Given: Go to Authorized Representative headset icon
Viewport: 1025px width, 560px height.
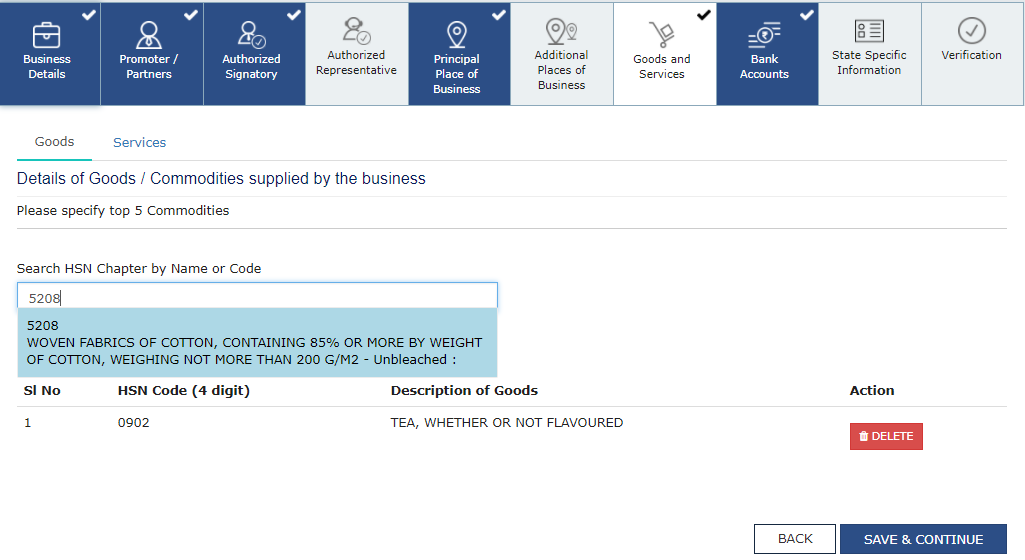Looking at the screenshot, I should click(x=356, y=31).
